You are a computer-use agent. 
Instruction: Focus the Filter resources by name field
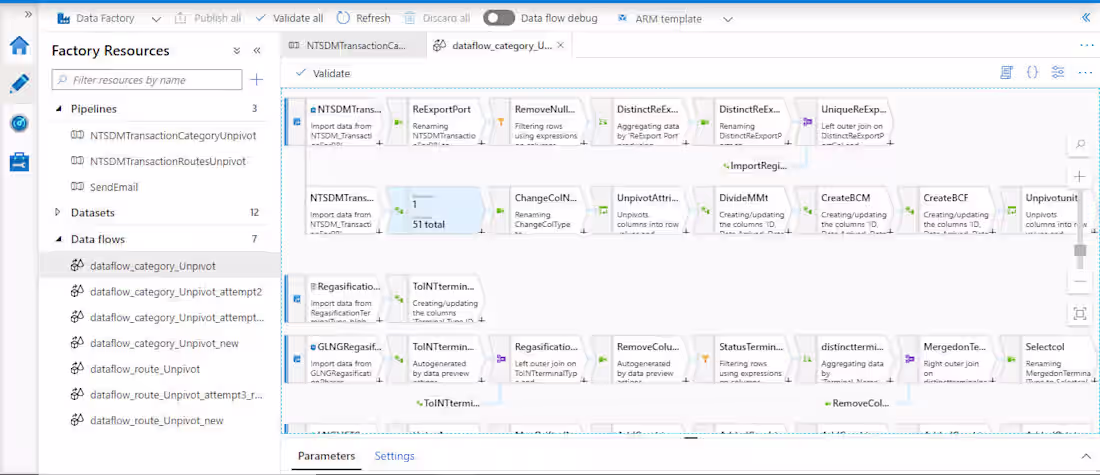(147, 80)
